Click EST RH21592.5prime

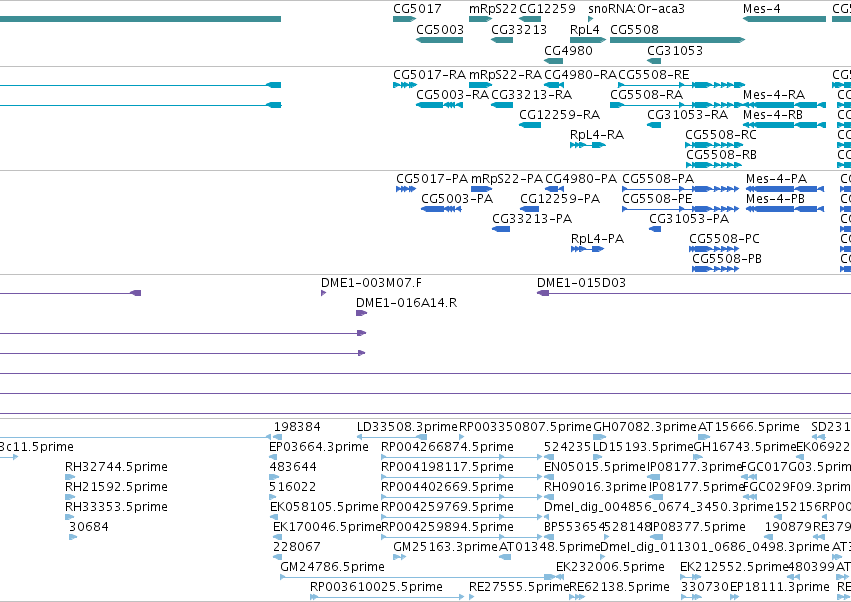pos(116,487)
